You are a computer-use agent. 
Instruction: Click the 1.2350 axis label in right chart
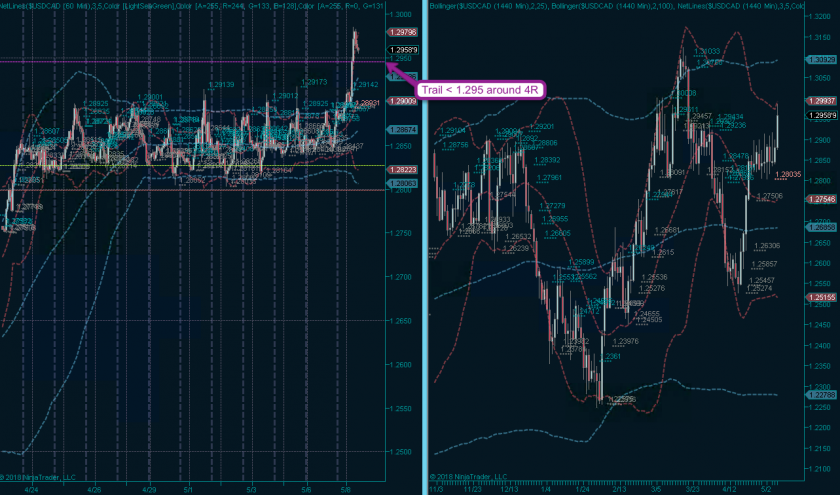tap(820, 366)
